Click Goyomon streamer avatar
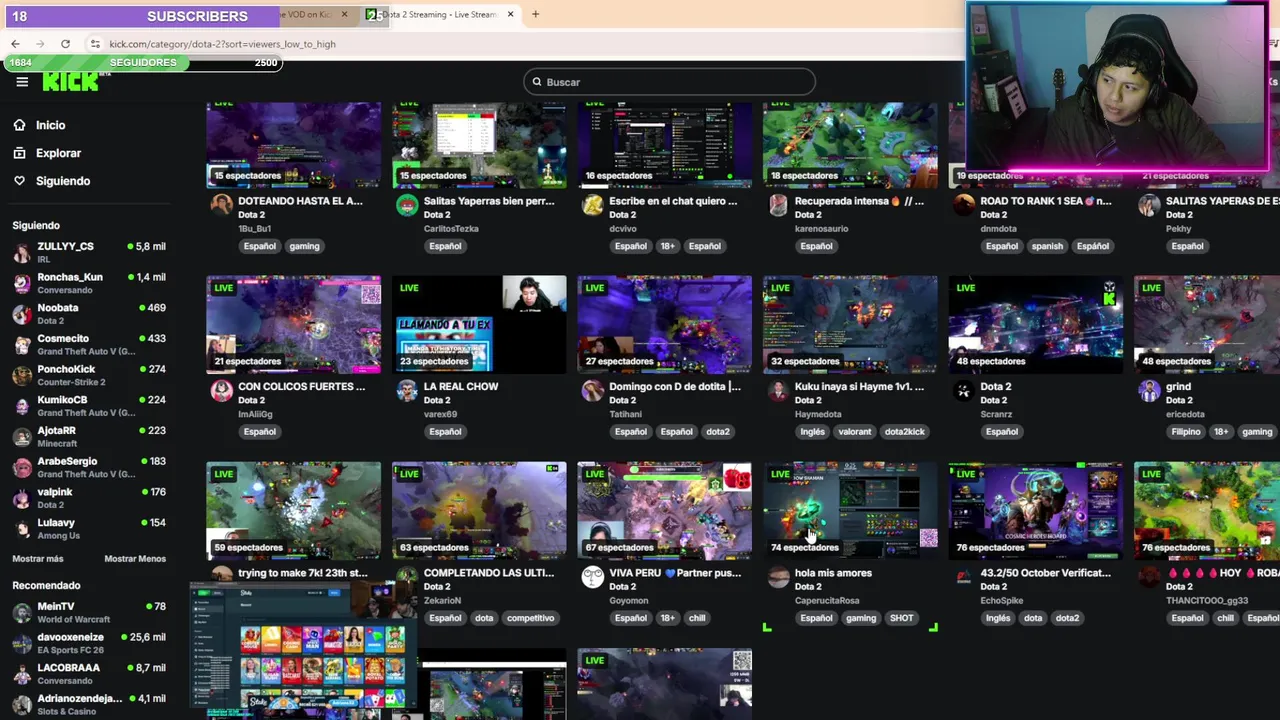 click(593, 577)
